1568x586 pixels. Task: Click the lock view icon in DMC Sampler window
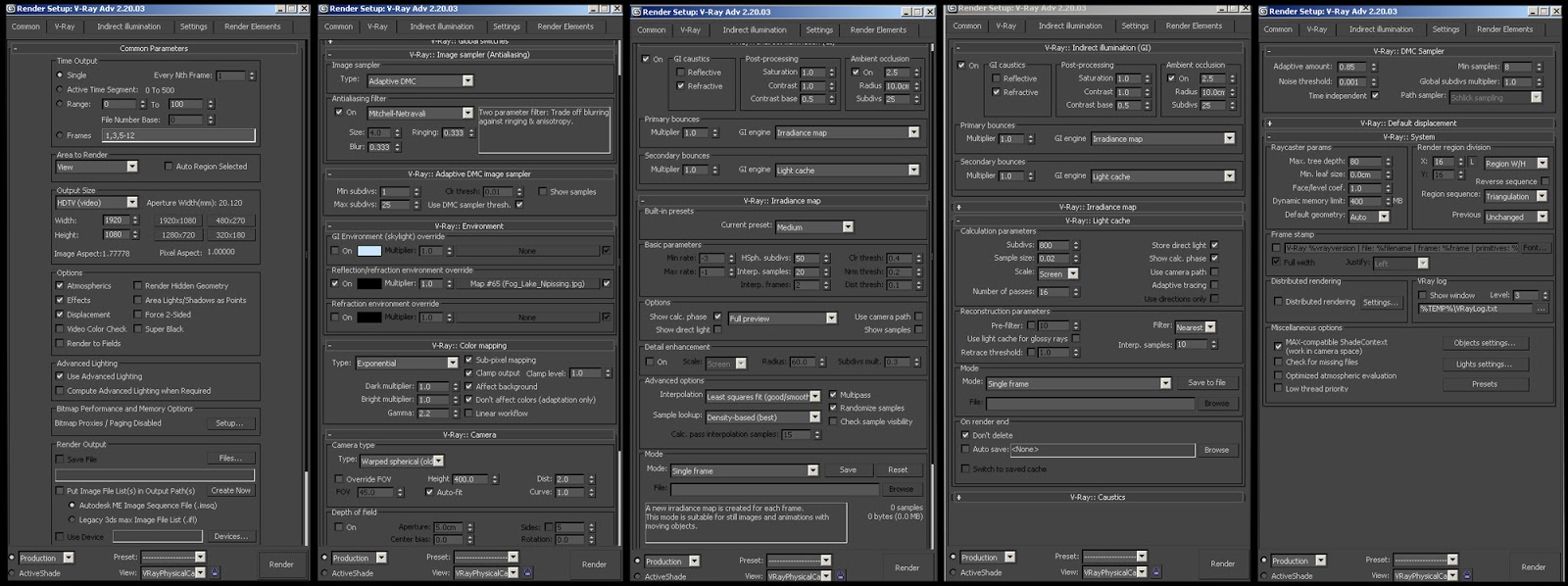point(1468,575)
